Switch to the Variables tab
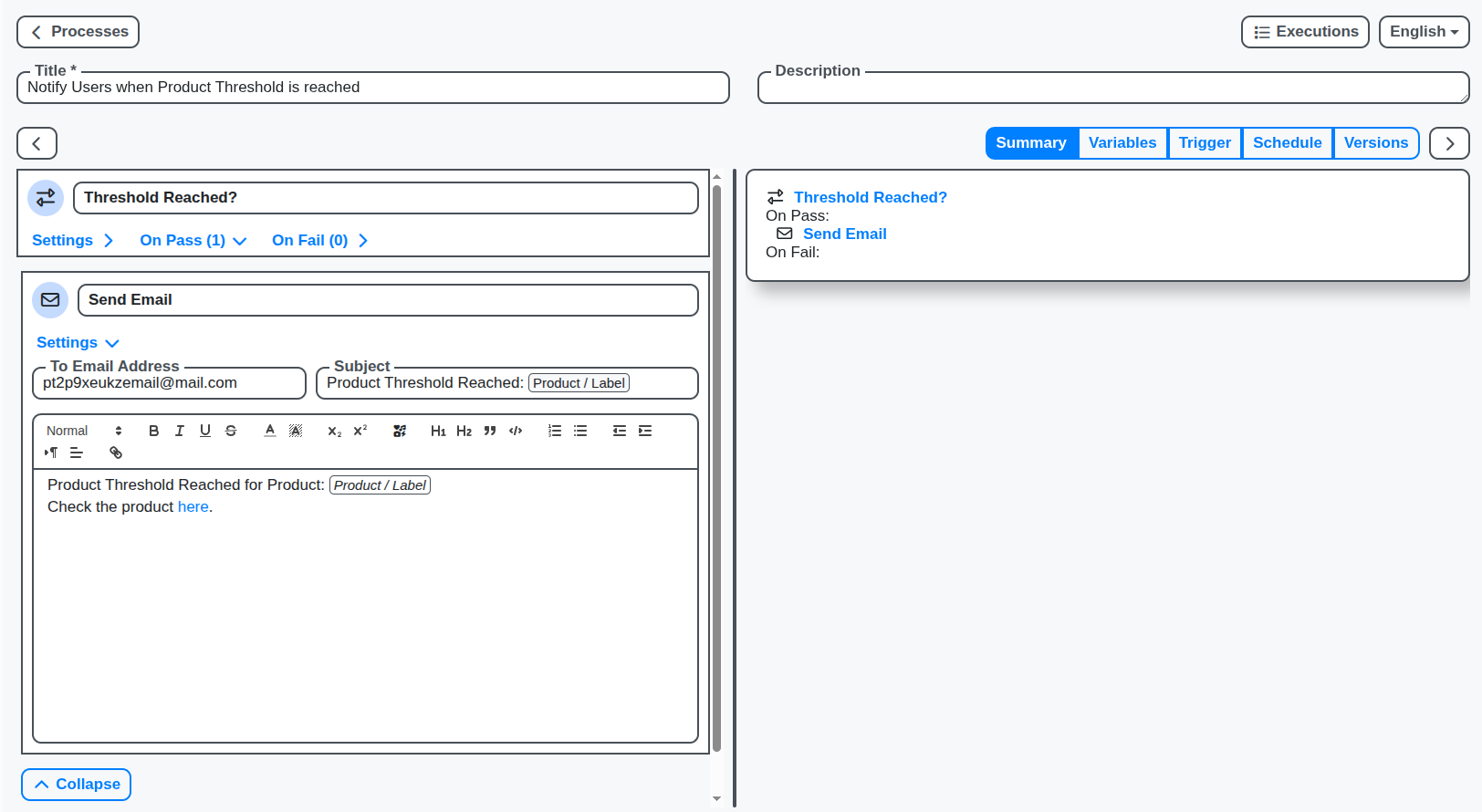1482x812 pixels. click(1122, 143)
